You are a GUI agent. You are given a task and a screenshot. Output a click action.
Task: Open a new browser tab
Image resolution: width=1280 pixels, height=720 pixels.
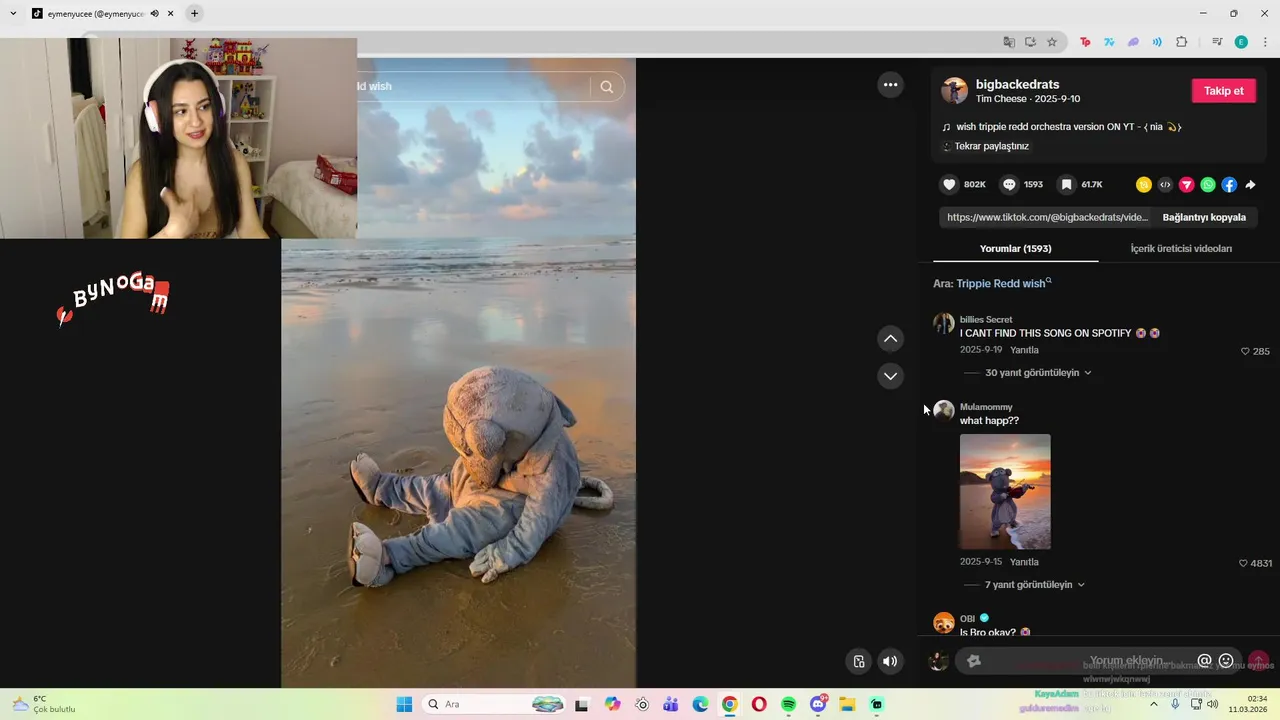pyautogui.click(x=194, y=14)
